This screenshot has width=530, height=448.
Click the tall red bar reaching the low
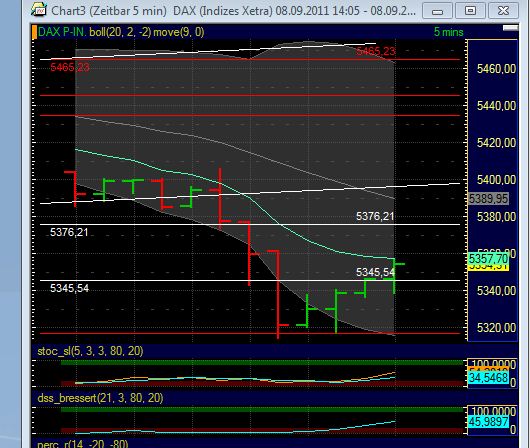click(x=278, y=294)
